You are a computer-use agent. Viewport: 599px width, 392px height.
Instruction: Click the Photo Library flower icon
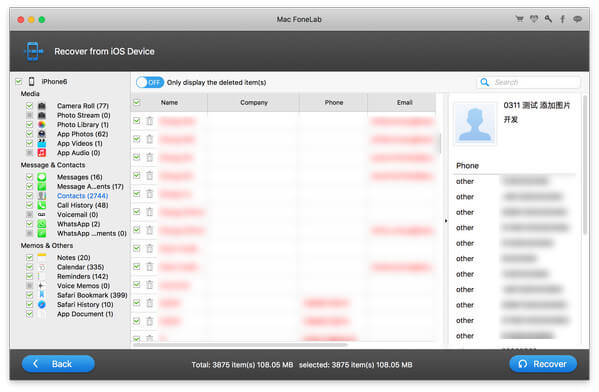tap(42, 125)
